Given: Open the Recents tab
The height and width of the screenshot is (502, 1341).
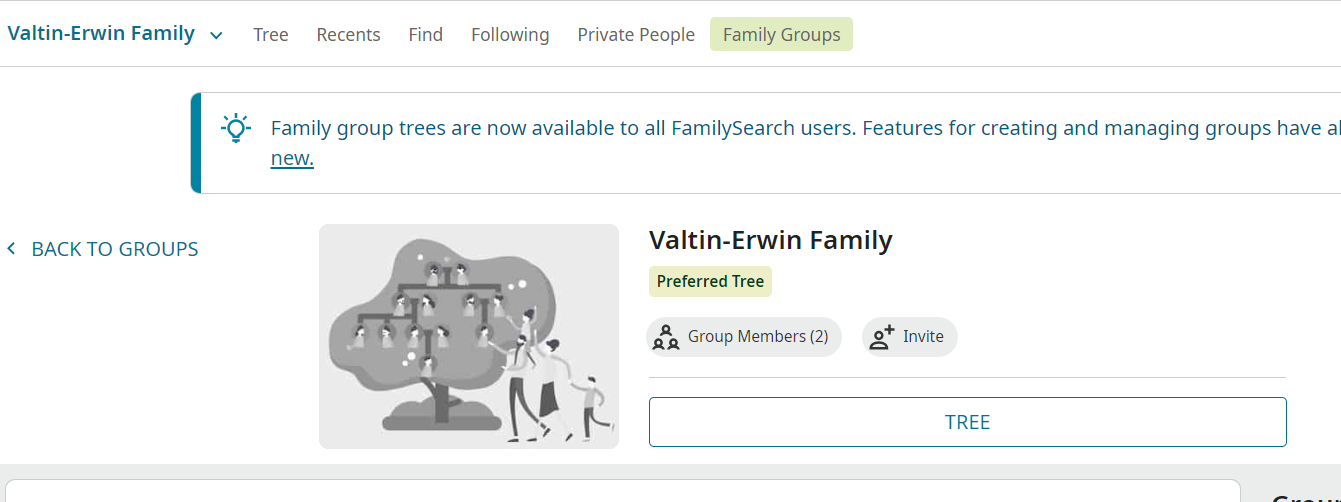Looking at the screenshot, I should [348, 35].
